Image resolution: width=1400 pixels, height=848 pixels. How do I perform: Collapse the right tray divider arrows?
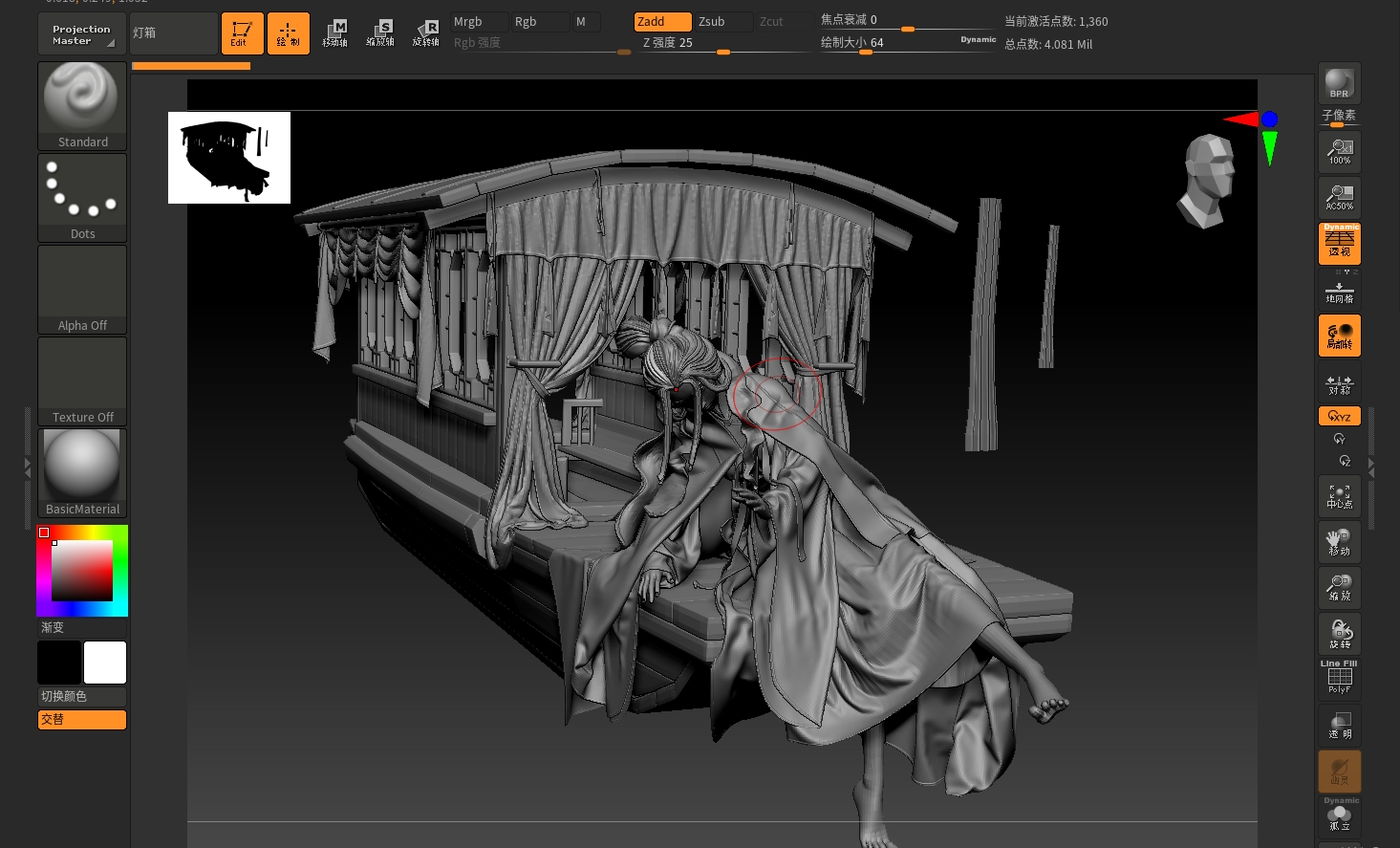1371,467
